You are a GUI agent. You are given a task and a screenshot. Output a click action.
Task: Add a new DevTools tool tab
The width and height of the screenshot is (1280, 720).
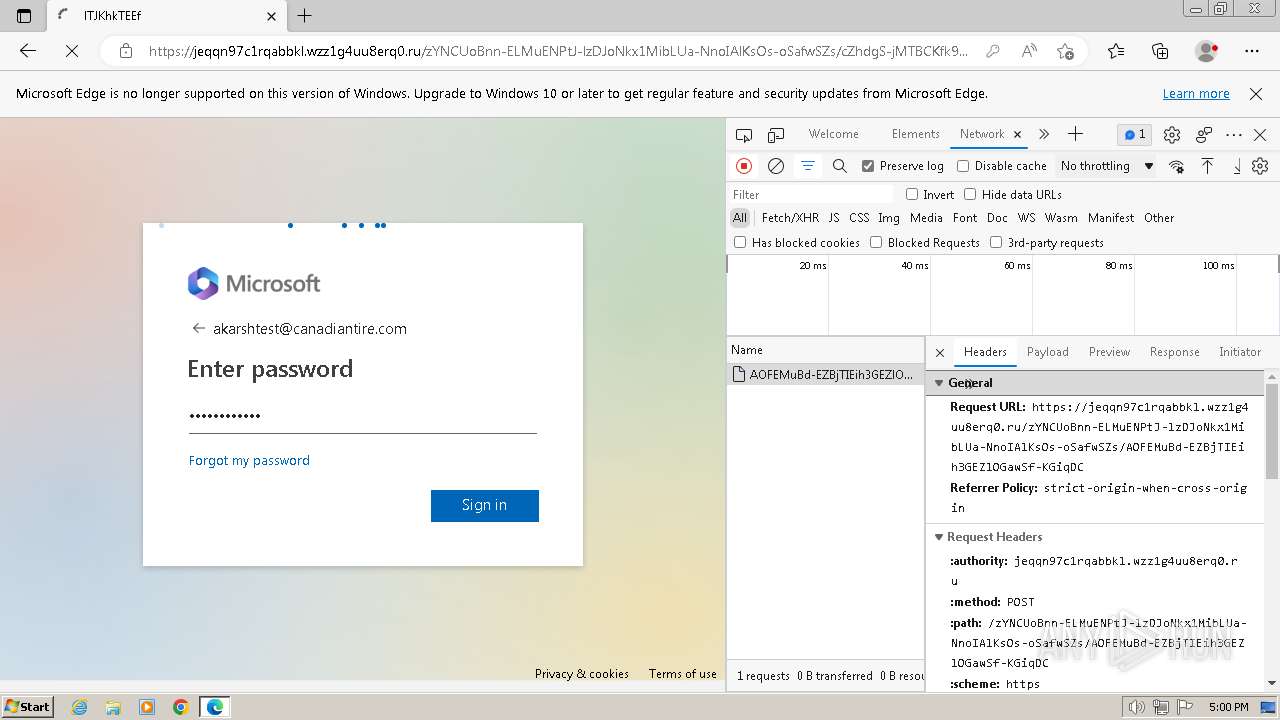[x=1075, y=134]
